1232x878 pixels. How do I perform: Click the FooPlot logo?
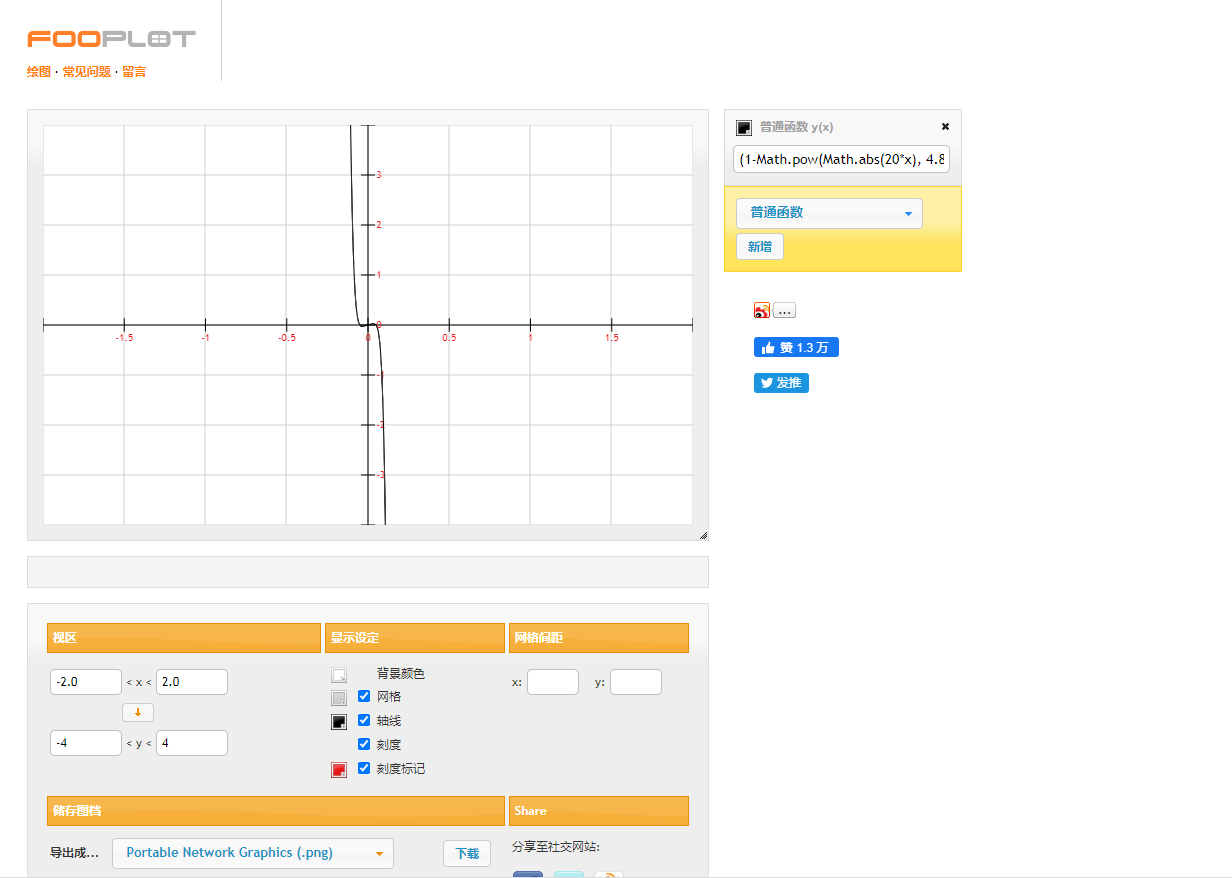tap(111, 39)
